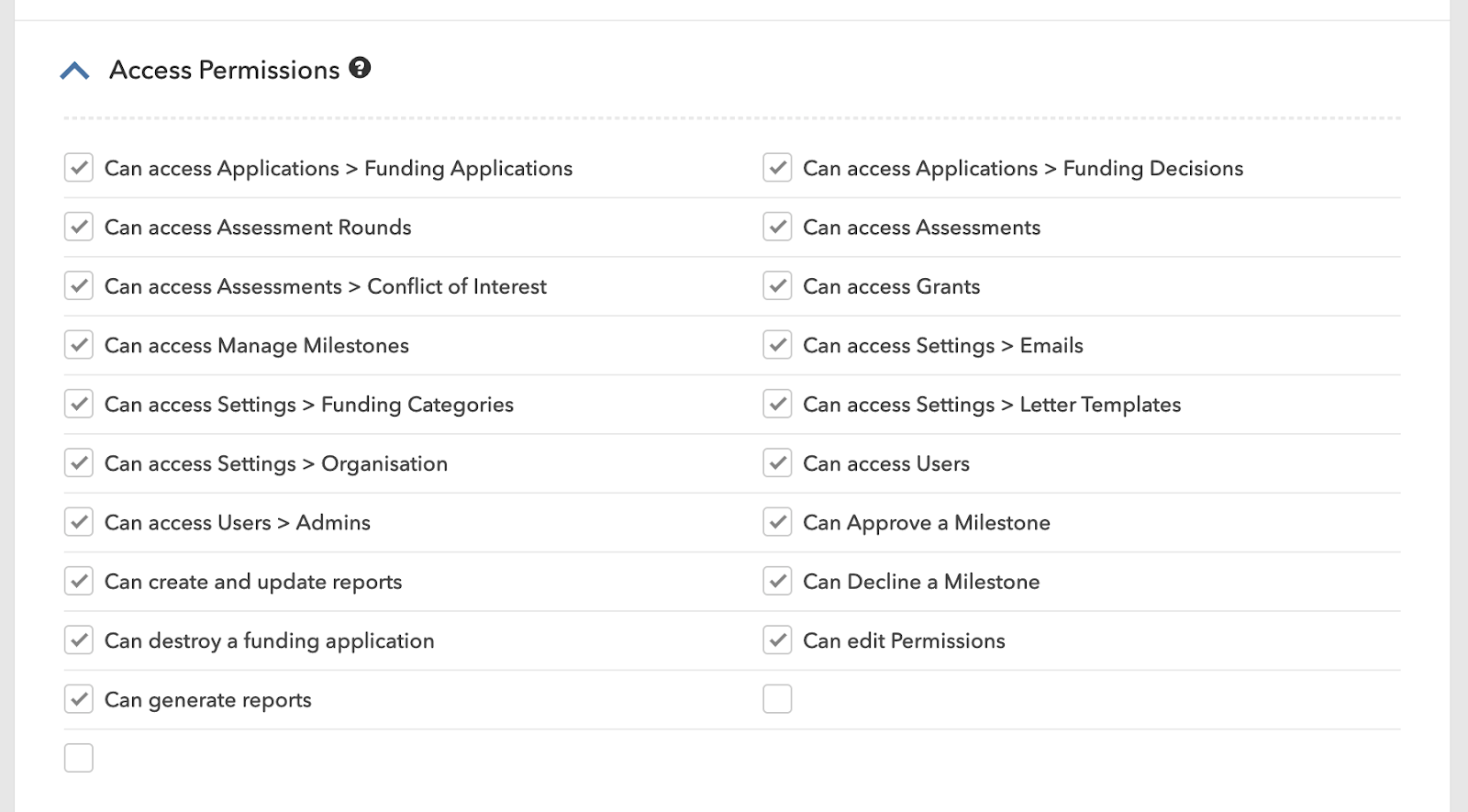Disable Can create and update reports
The image size is (1468, 812).
pos(79,581)
